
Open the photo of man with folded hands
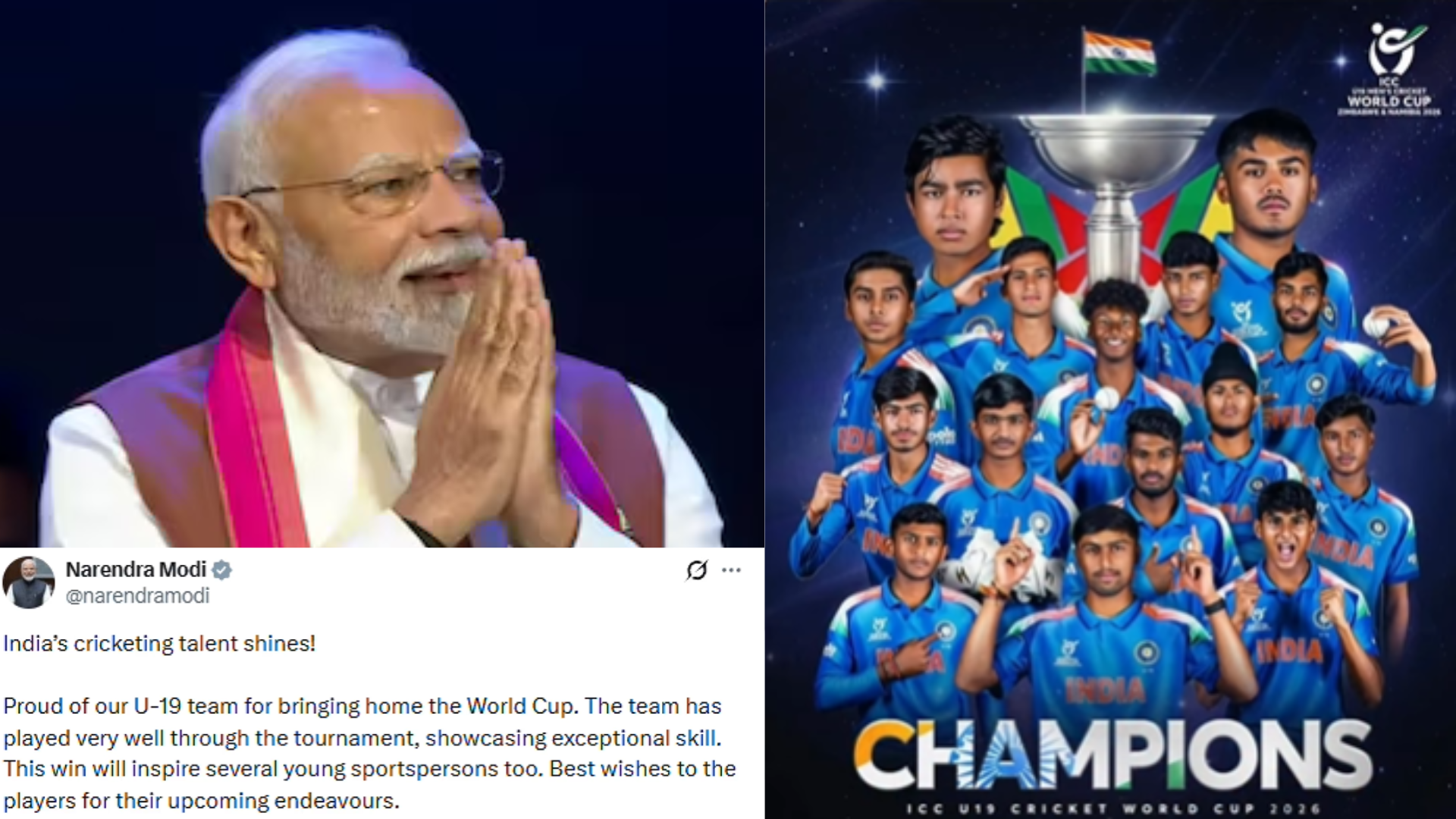[382, 274]
